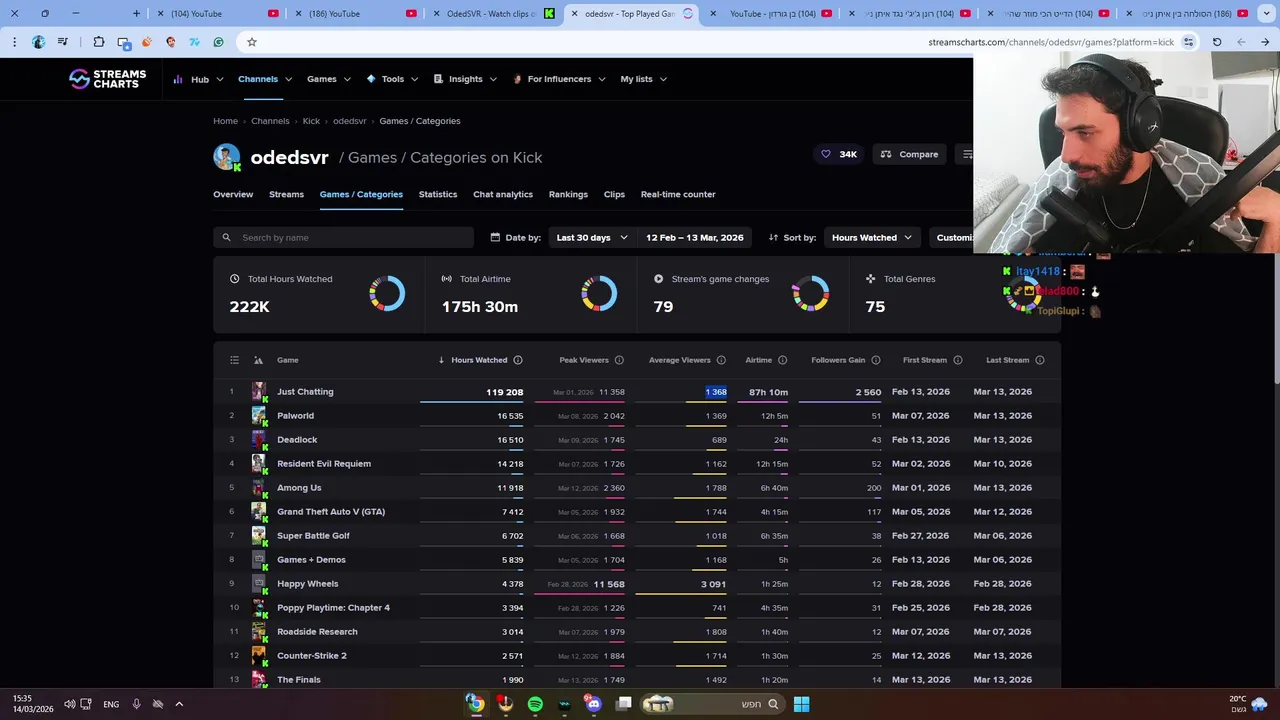Open the Deadlock game link
The image size is (1280, 720).
297,440
